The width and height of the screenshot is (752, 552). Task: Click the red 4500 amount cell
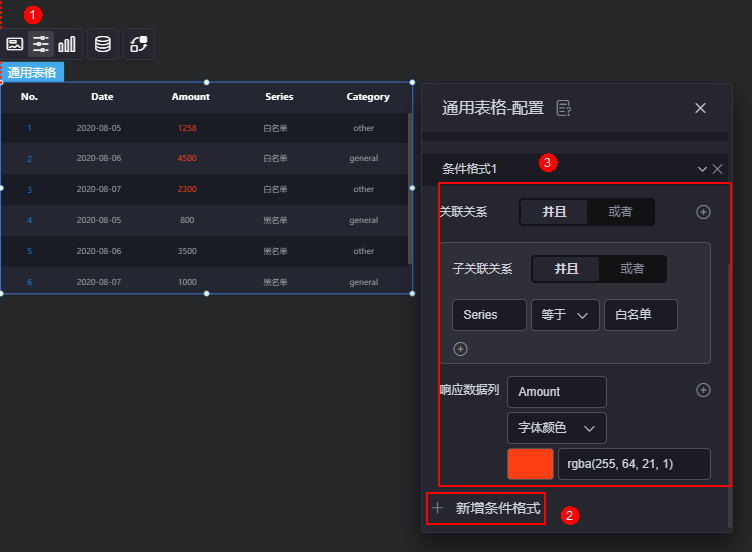coord(187,158)
